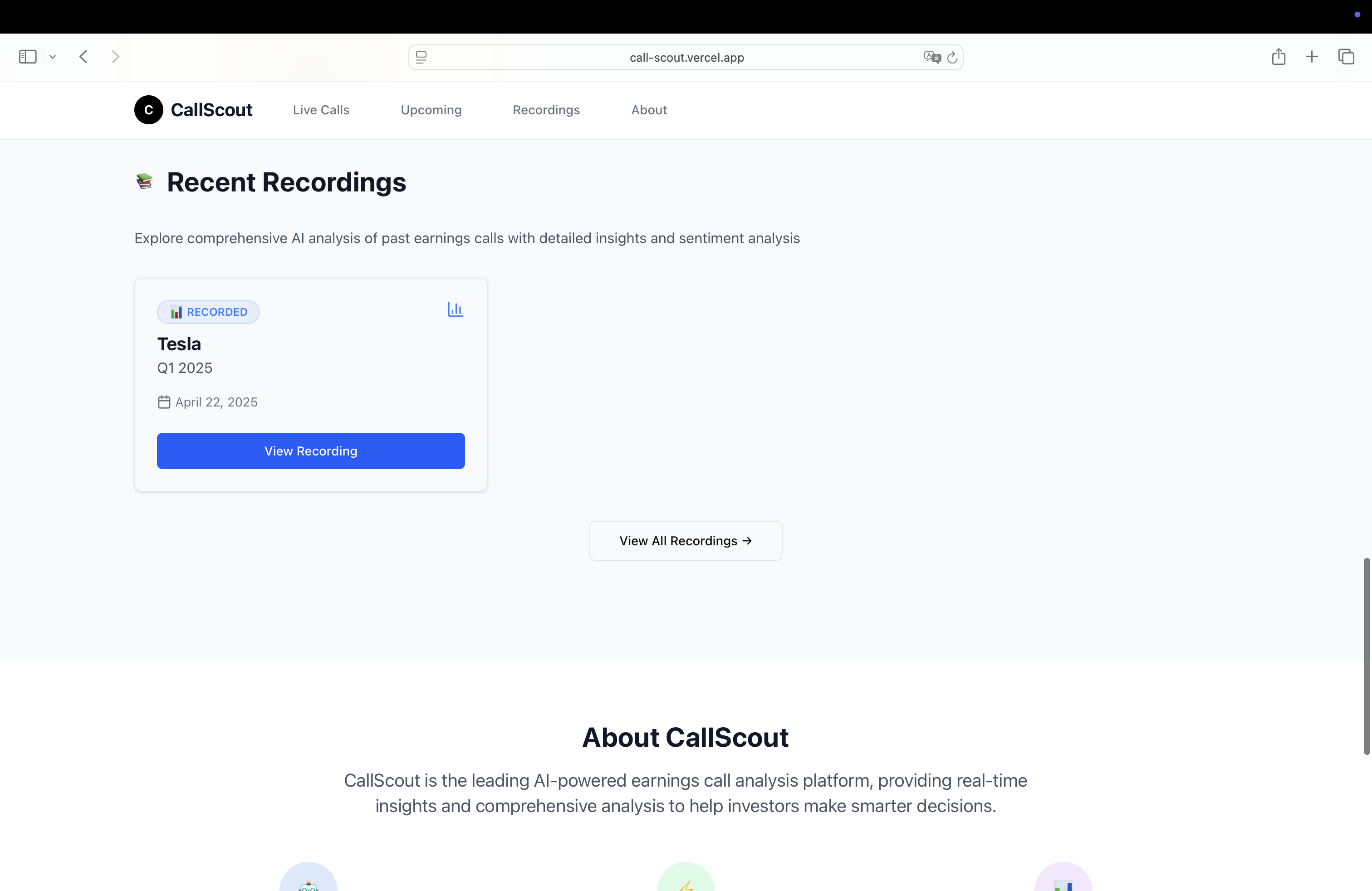This screenshot has height=891, width=1372.
Task: Click the call-scout.vercel.app address field
Action: tap(686, 57)
